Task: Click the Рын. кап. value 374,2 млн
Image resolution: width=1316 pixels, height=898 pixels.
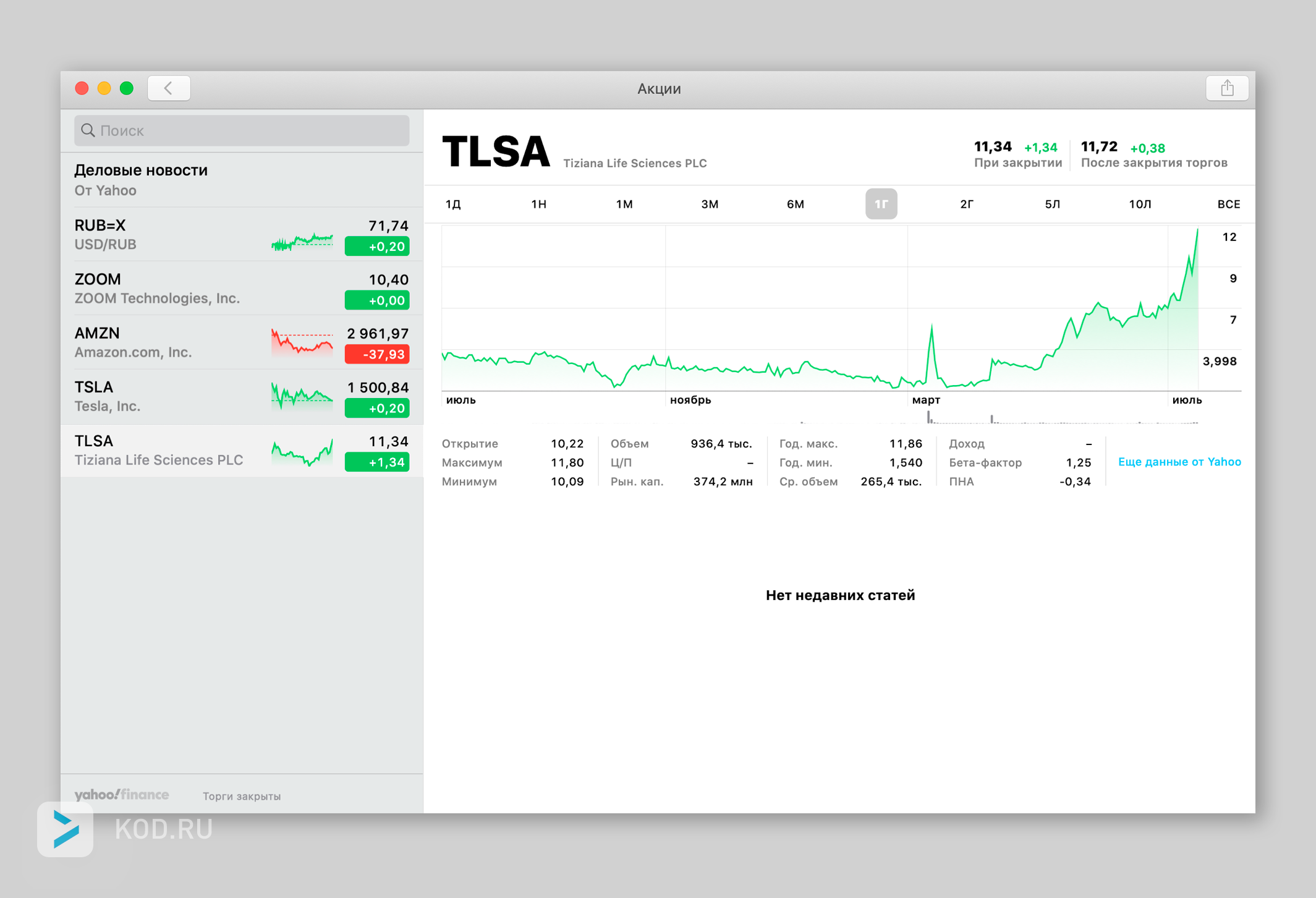Action: [x=723, y=481]
